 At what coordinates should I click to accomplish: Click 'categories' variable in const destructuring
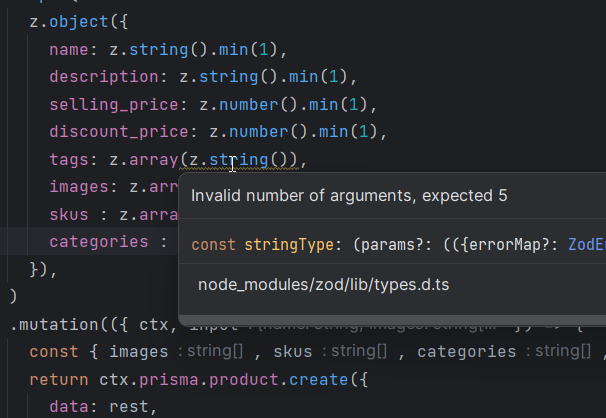pyautogui.click(x=466, y=352)
